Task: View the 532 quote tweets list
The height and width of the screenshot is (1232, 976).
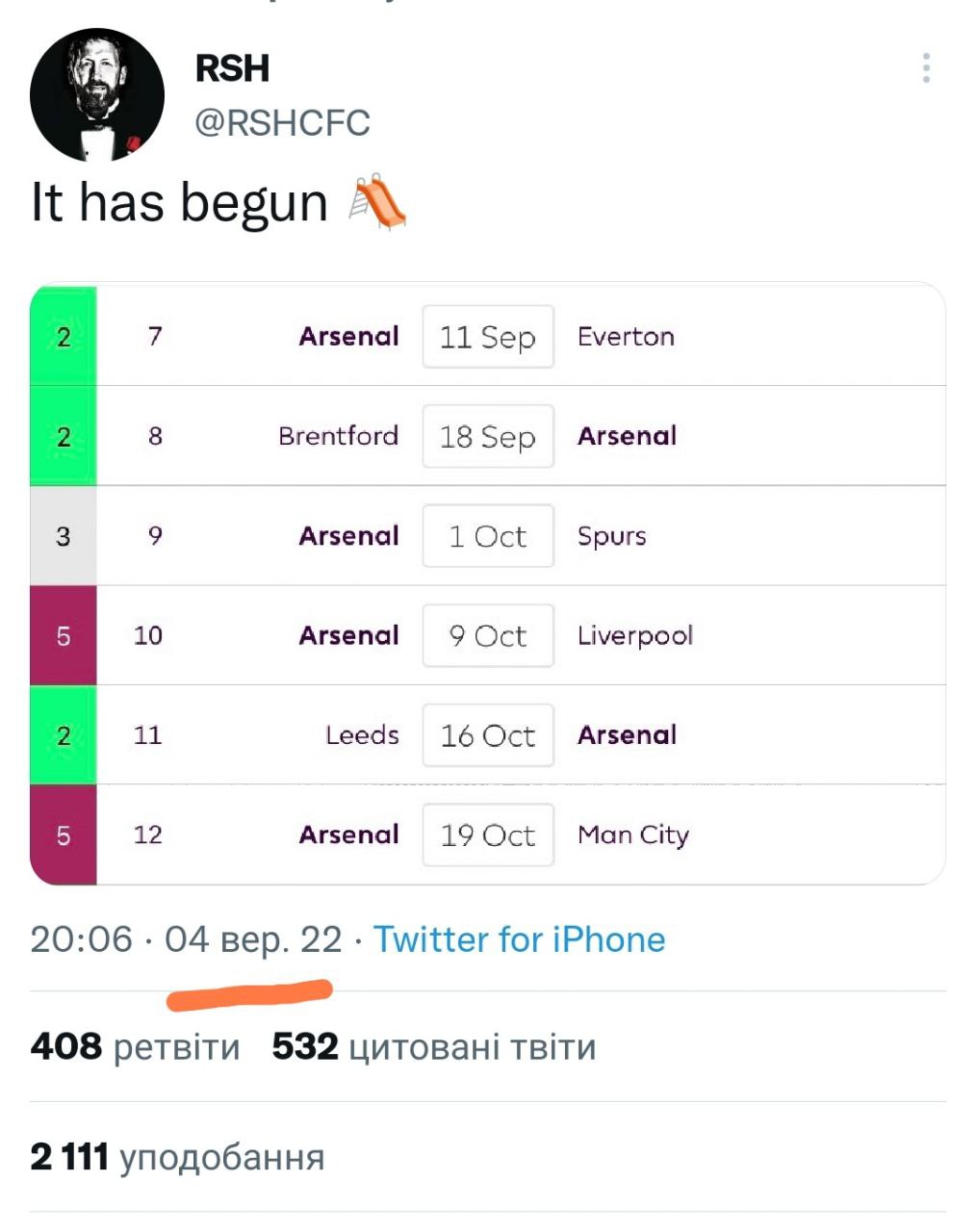Action: click(x=433, y=1046)
